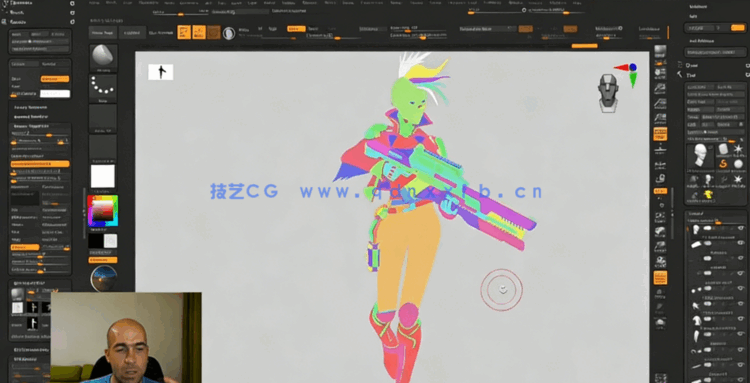Select the first subtool's white thumbnail
This screenshot has width=750, height=383.
click(696, 230)
